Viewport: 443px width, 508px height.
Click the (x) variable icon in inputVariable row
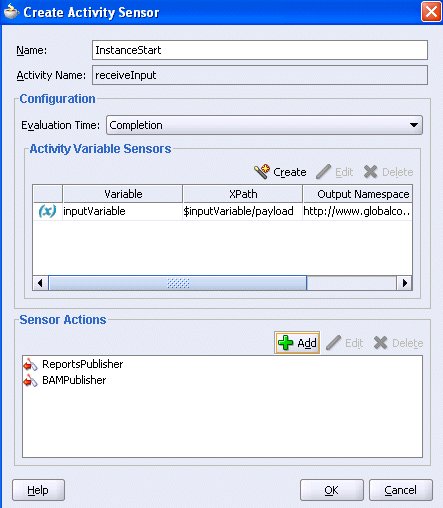click(47, 211)
